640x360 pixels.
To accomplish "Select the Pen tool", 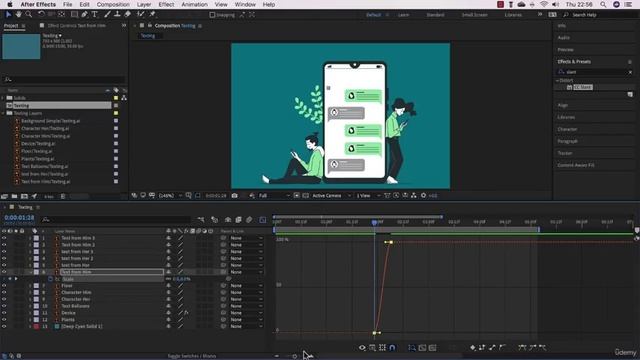I will coord(84,15).
